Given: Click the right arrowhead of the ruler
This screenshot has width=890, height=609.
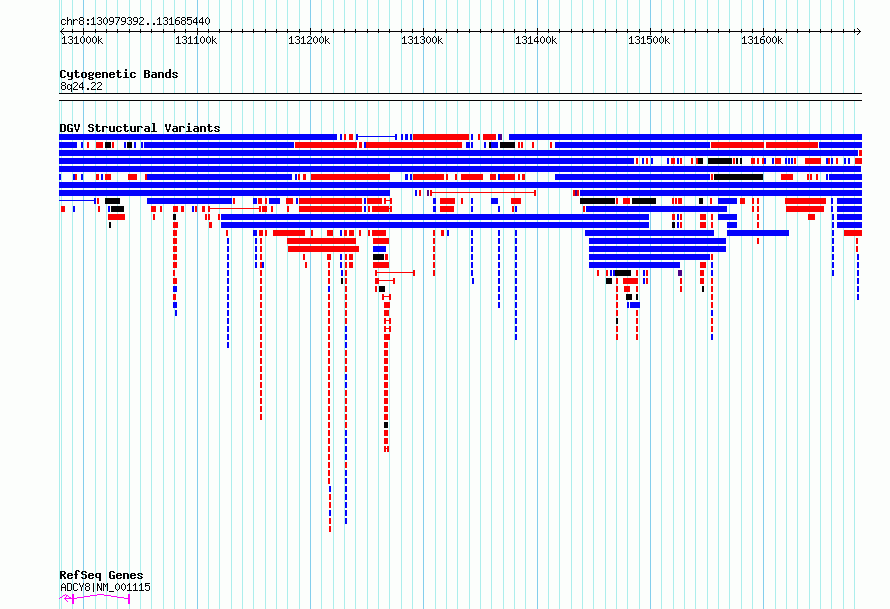Looking at the screenshot, I should pyautogui.click(x=858, y=32).
